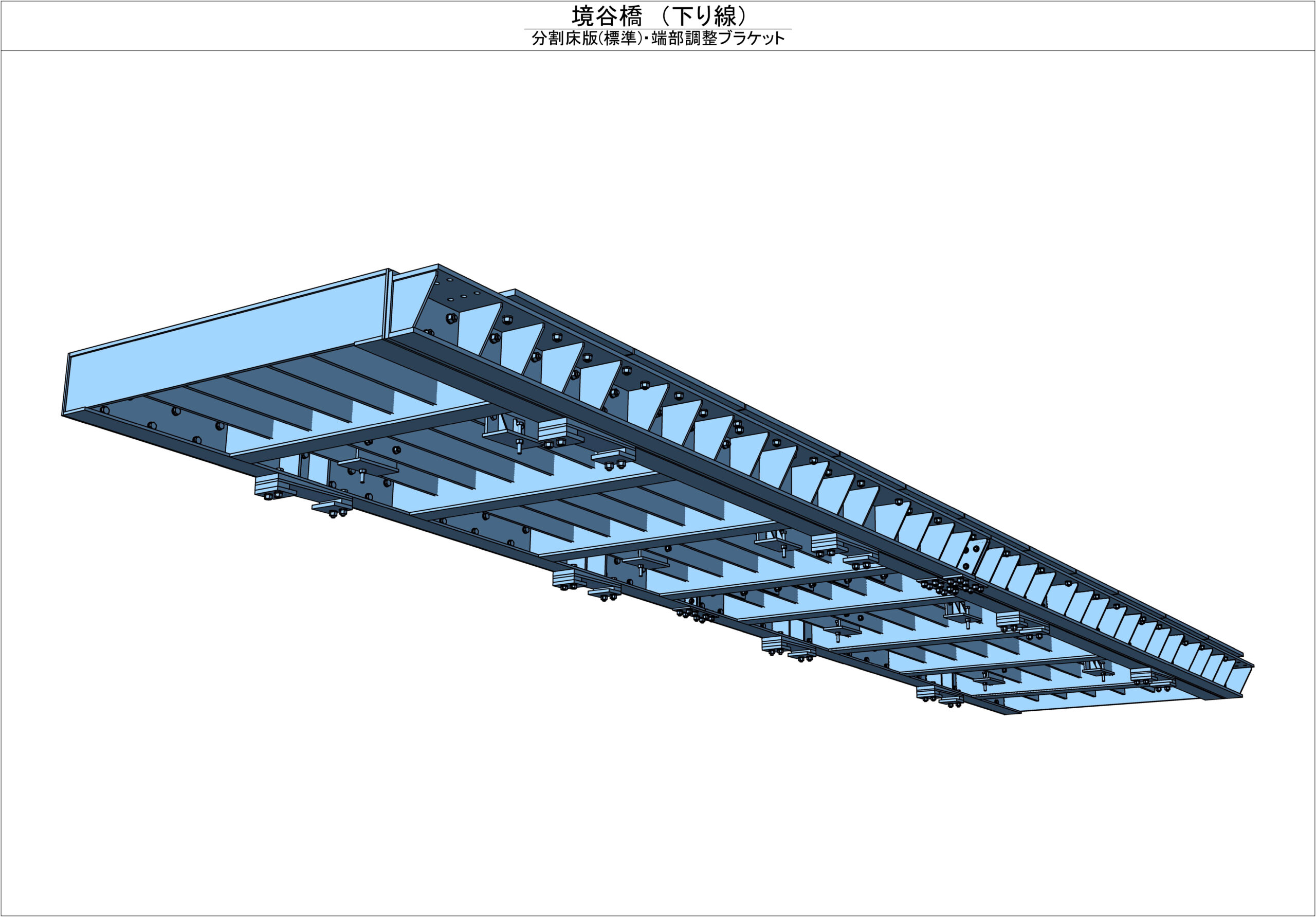Screen dimensions: 1316x917
Task: Click the subtitle 分割床版(標準)・端部調整ブラケット
Action: (x=658, y=39)
